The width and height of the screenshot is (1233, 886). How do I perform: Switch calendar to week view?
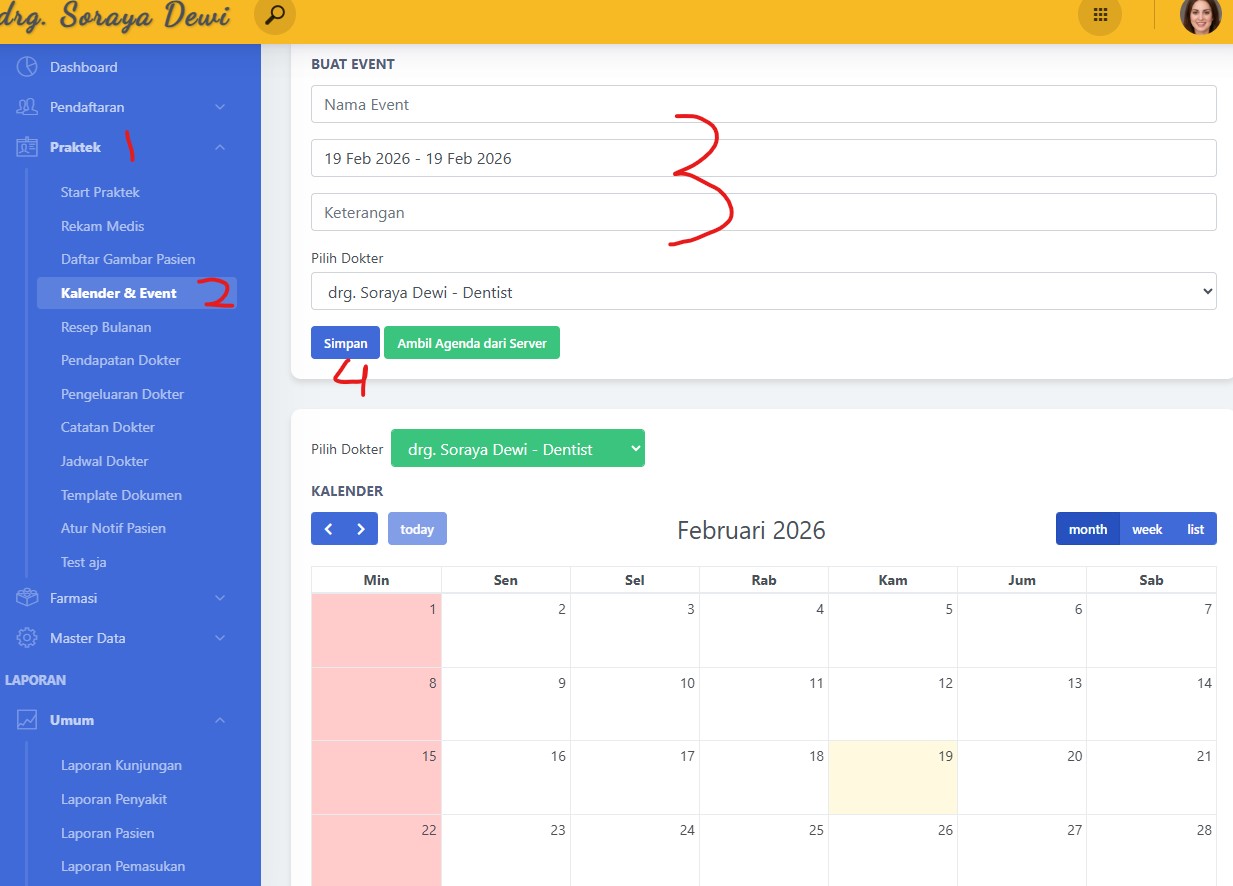1146,529
